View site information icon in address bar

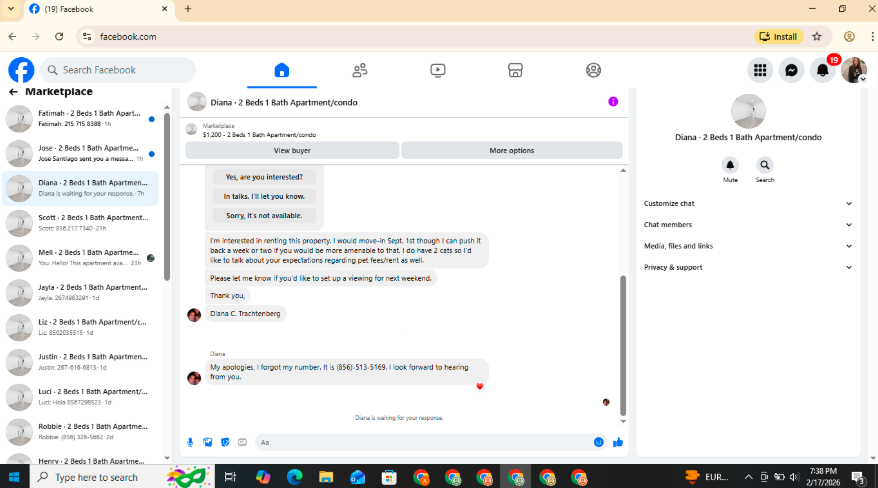tap(87, 36)
